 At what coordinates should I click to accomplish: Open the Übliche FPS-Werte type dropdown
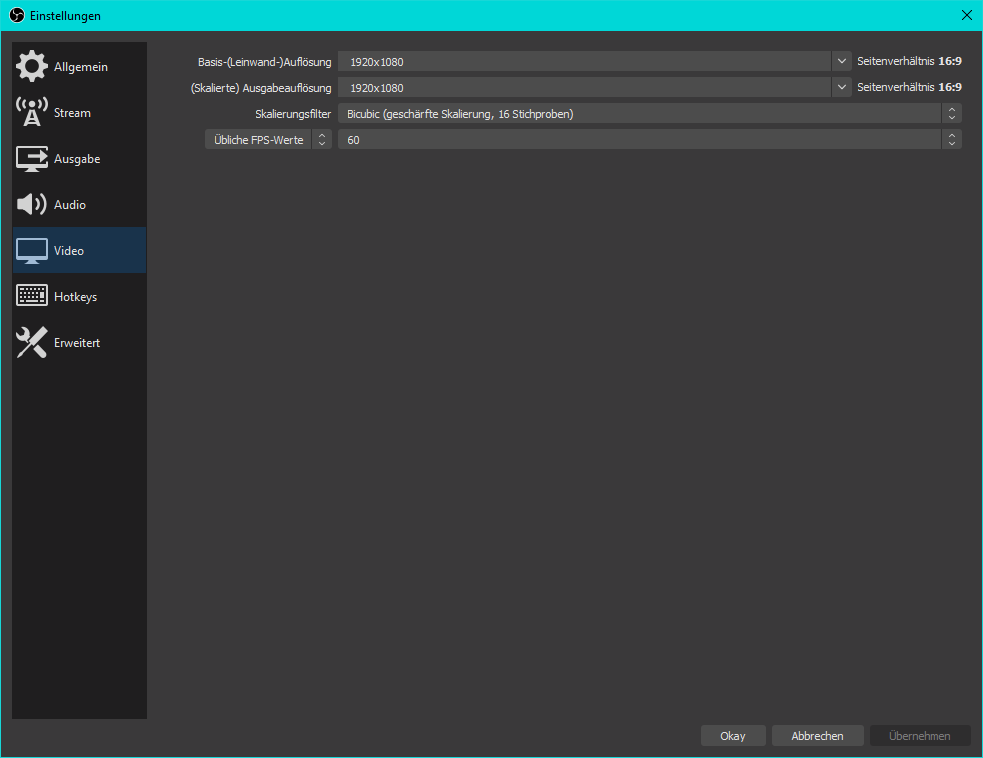tap(268, 139)
